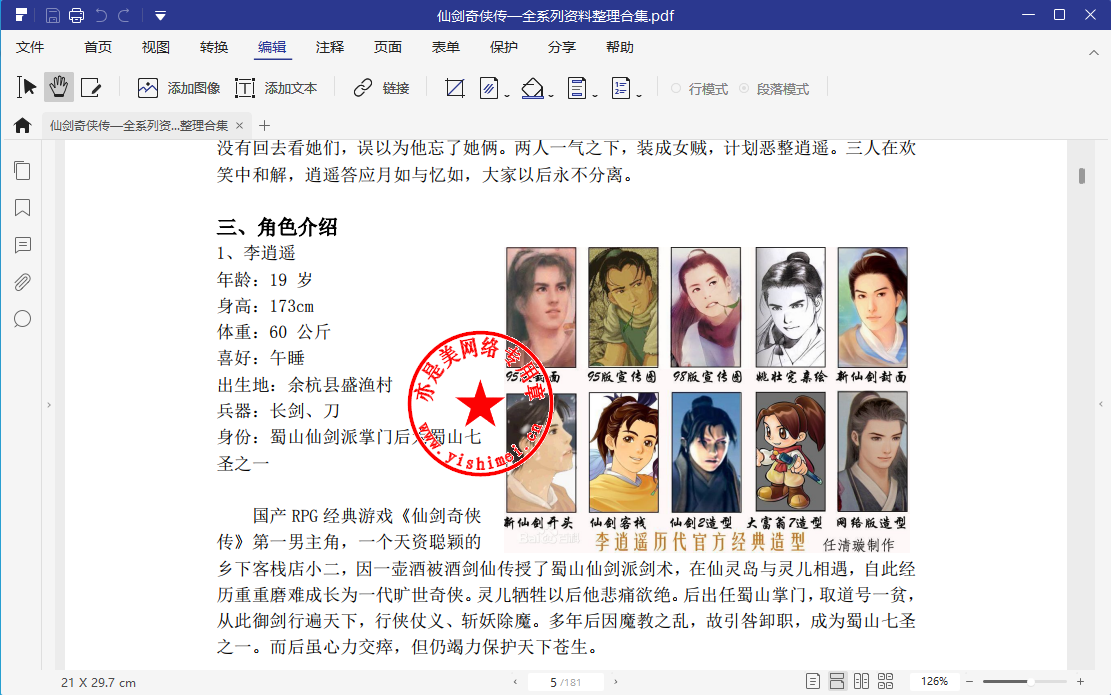Open the comments panel
1111x695 pixels.
click(x=23, y=245)
